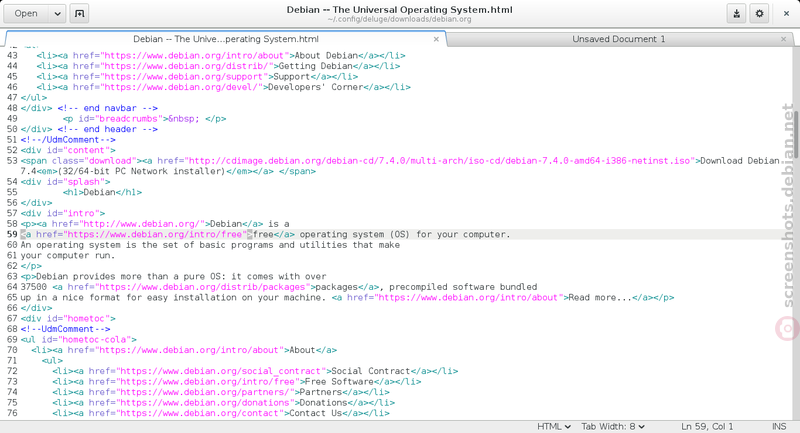The image size is (800, 433).
Task: Click the 'end header' comment
Action: [108, 129]
